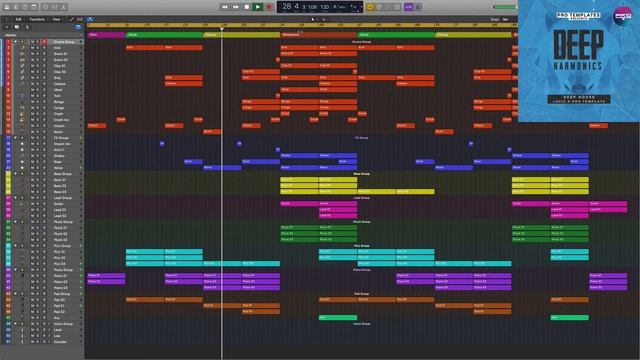This screenshot has width=640, height=360.
Task: Mute the Guitar track
Action: click(32, 204)
